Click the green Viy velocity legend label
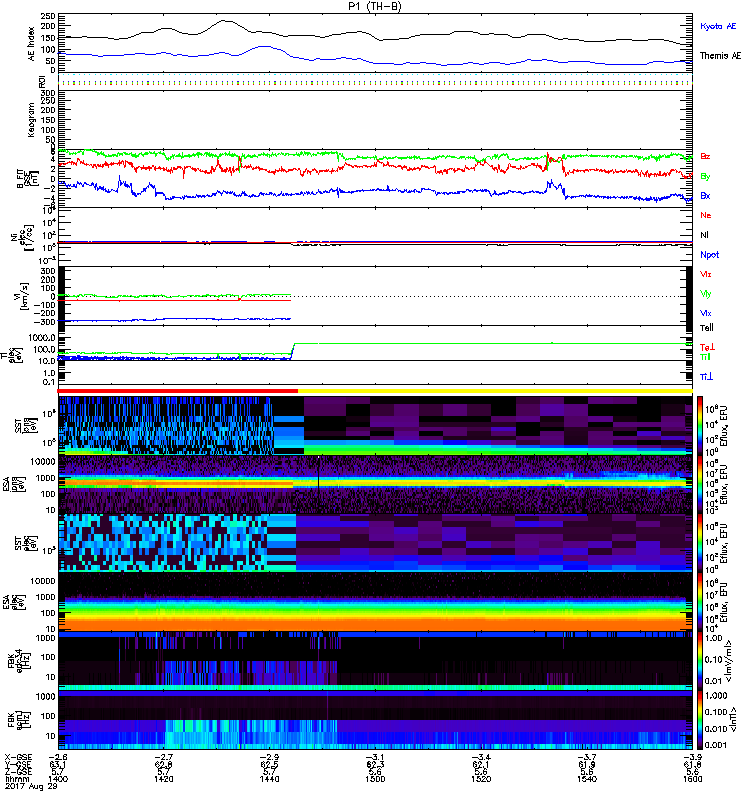The width and height of the screenshot is (750, 800). [706, 294]
